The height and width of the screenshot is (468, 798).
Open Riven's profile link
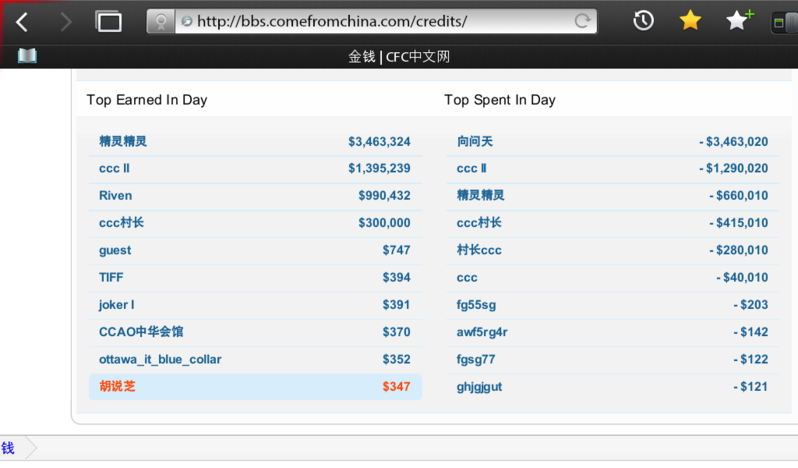tap(115, 196)
